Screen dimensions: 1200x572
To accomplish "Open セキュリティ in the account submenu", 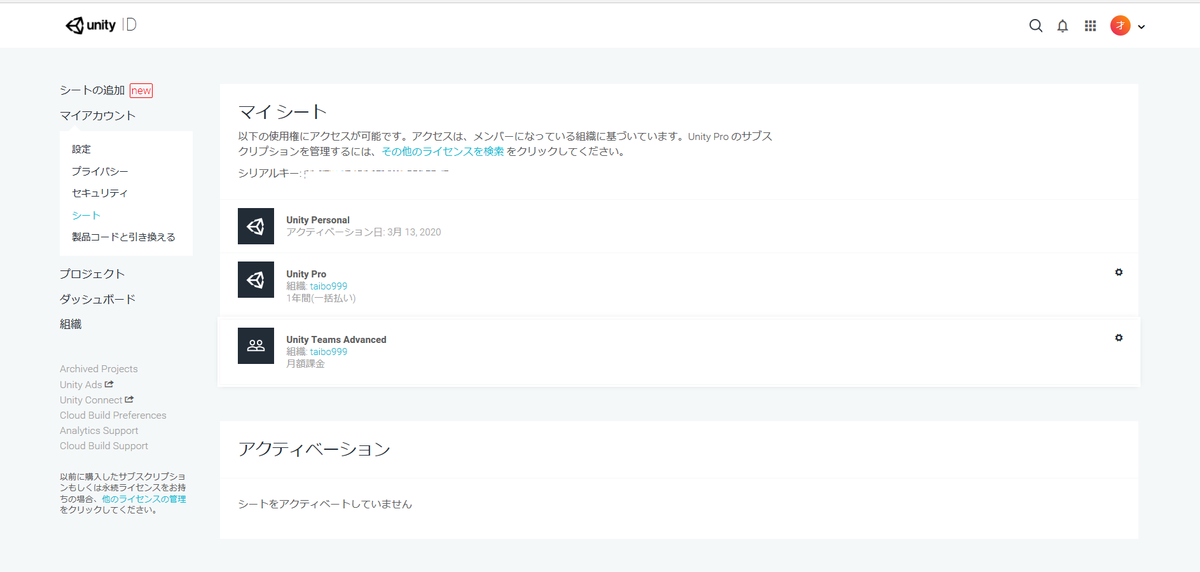I will (100, 193).
